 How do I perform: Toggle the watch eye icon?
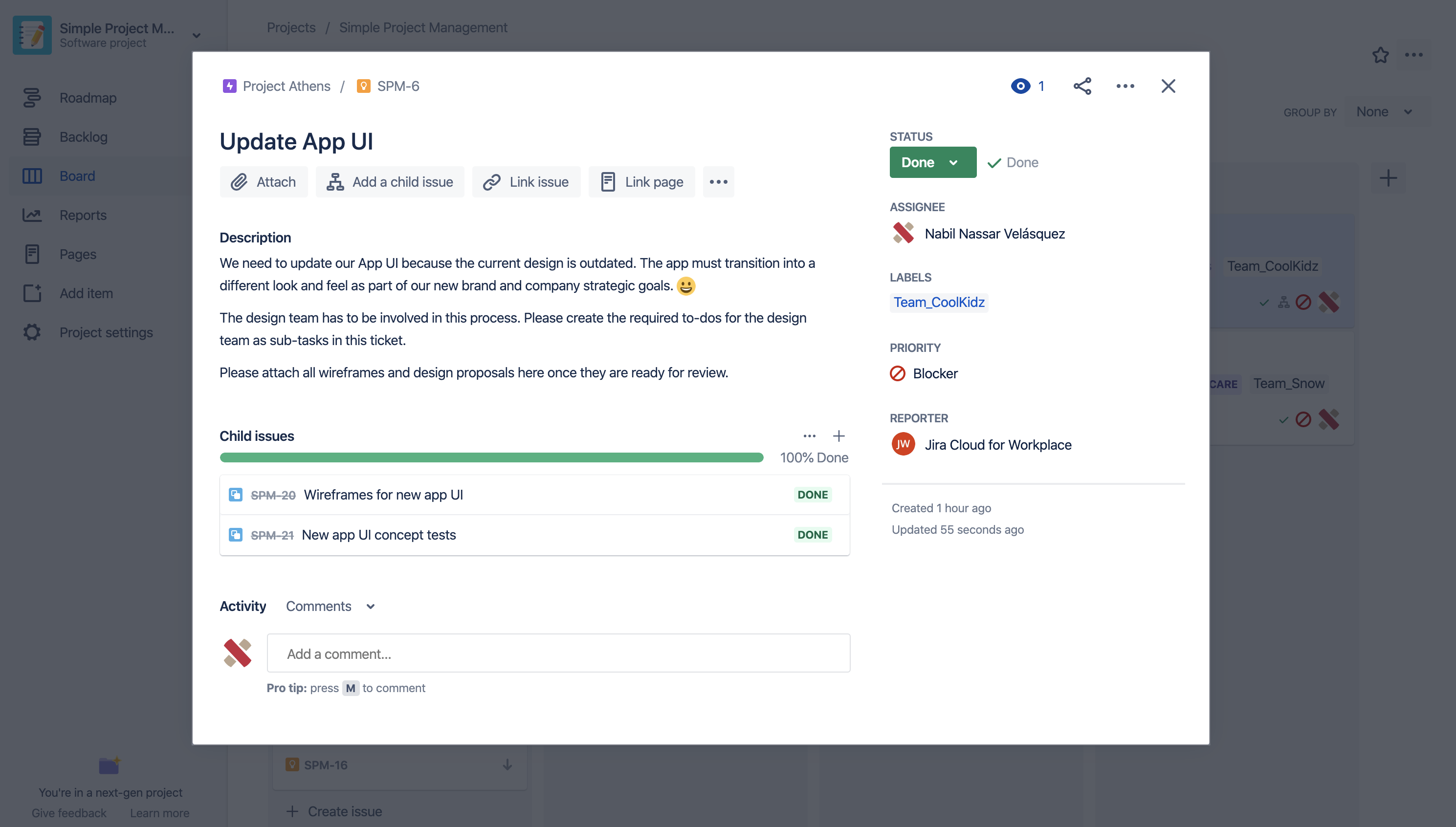coord(1020,86)
